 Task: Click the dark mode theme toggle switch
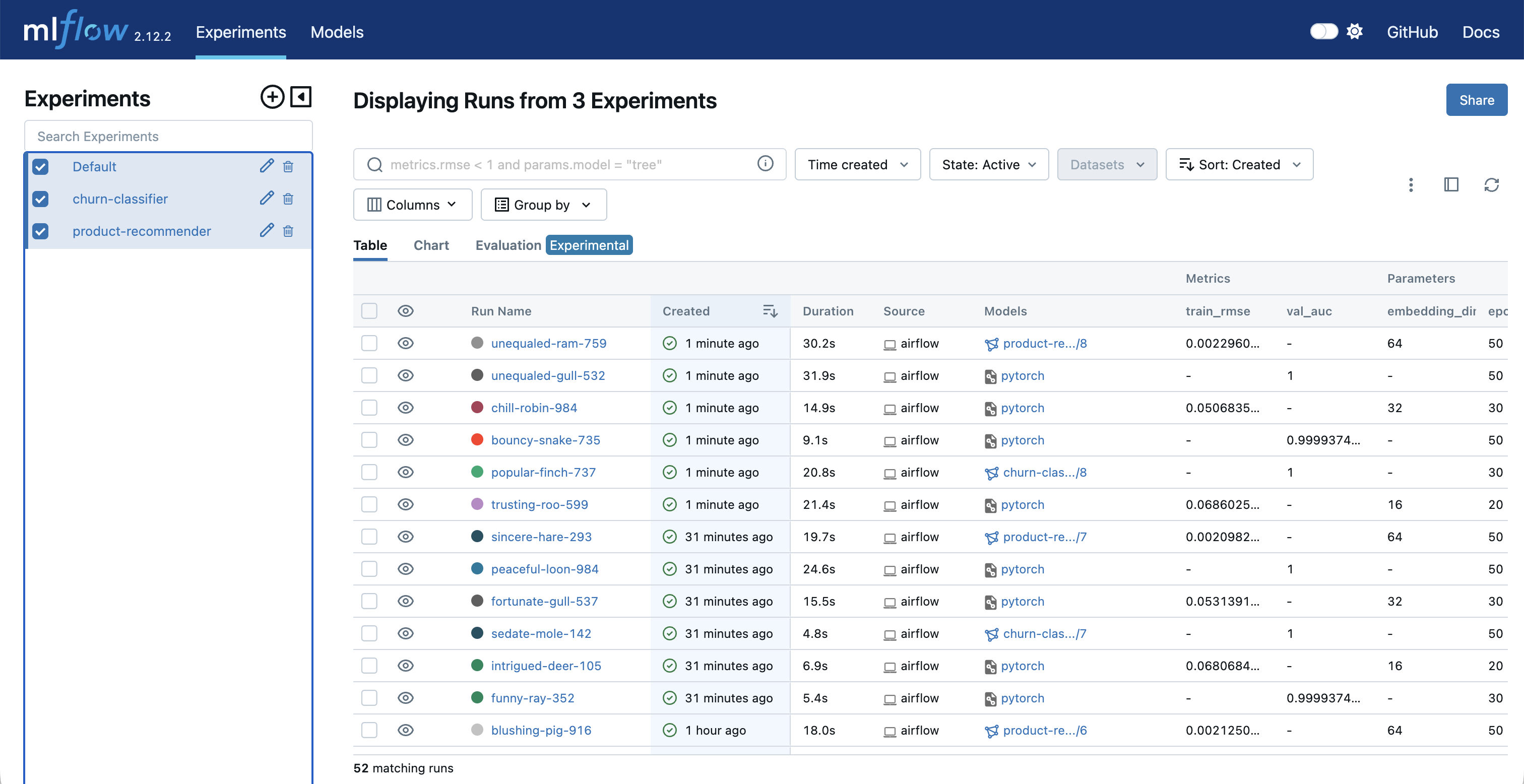pyautogui.click(x=1323, y=32)
